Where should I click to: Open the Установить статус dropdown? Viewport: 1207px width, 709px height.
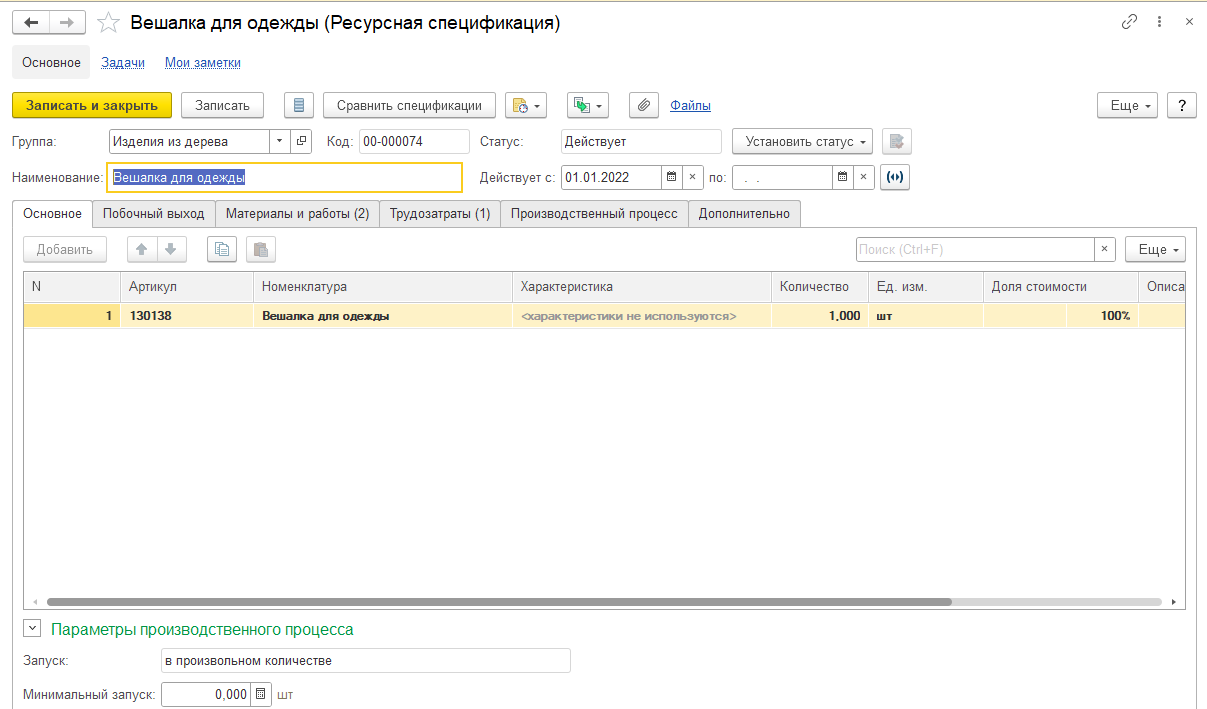[802, 142]
